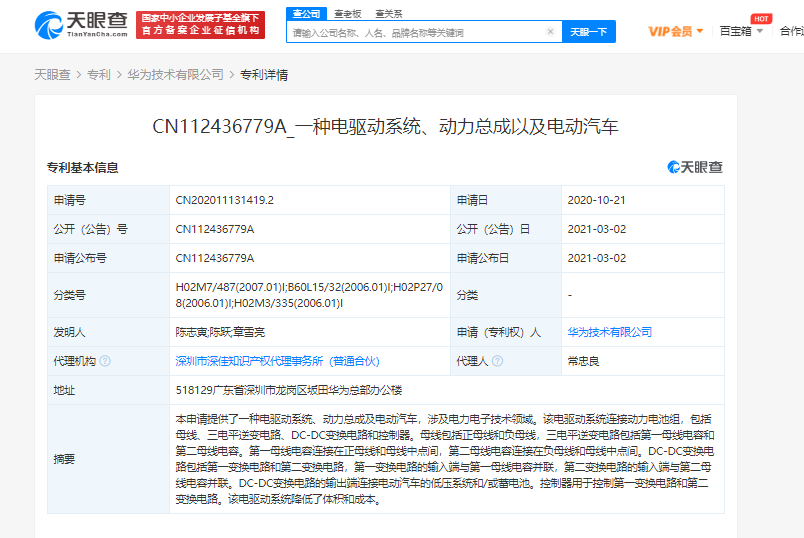This screenshot has height=538, width=804.
Task: Open 华为技术有限公司 in the breadcrumb
Action: 175,75
